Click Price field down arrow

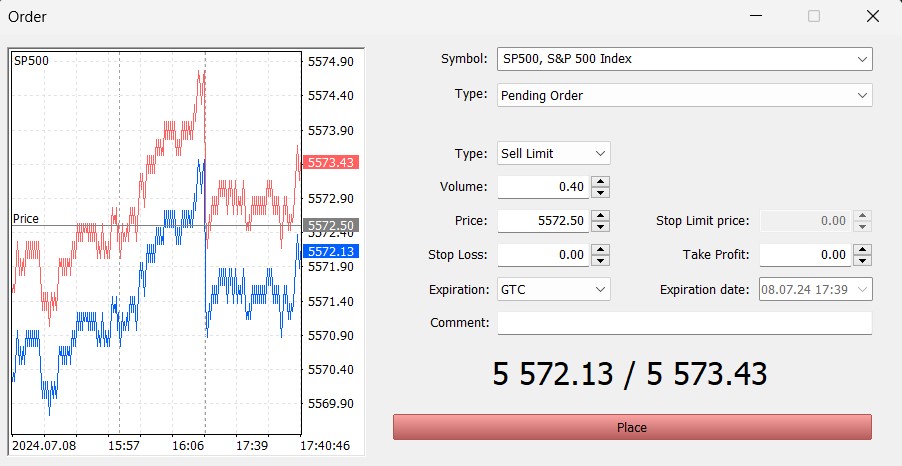(600, 226)
